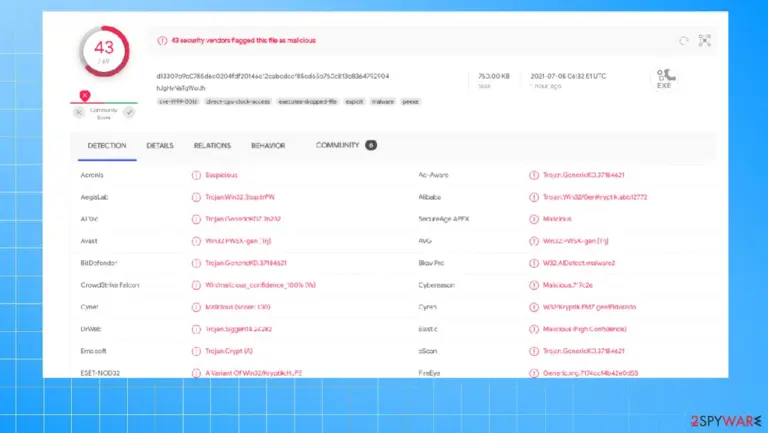This screenshot has height=433, width=768.
Task: Click the CrowdStrike Falcon vendor name
Action: point(110,285)
